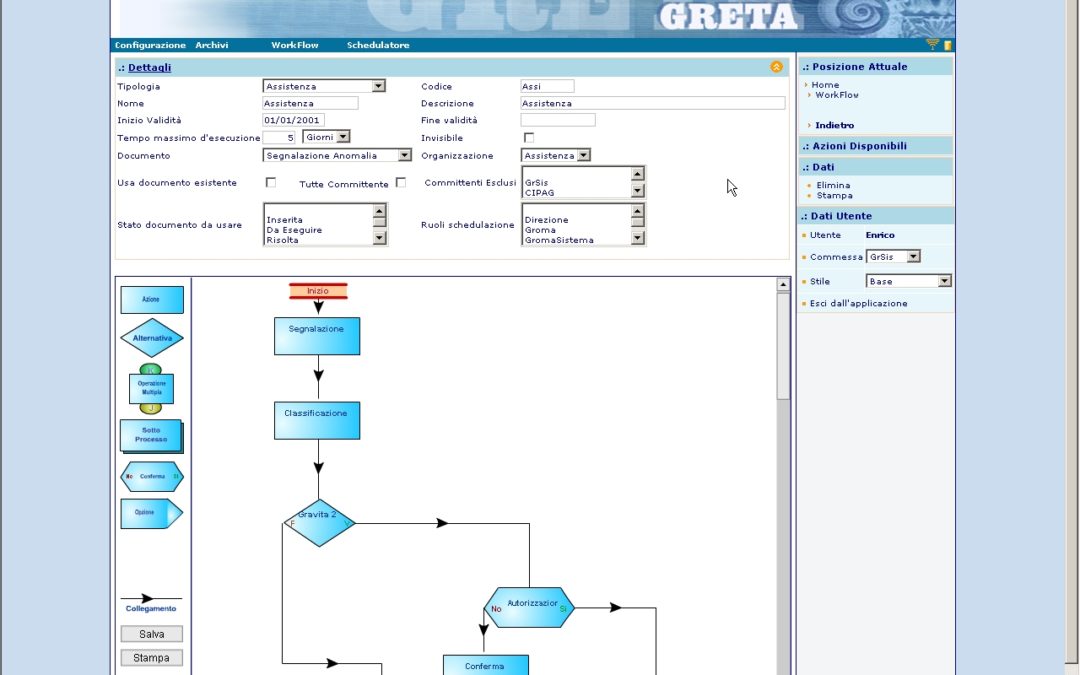Toggle the Invisibile checkbox
The image size is (1080, 675).
529,138
